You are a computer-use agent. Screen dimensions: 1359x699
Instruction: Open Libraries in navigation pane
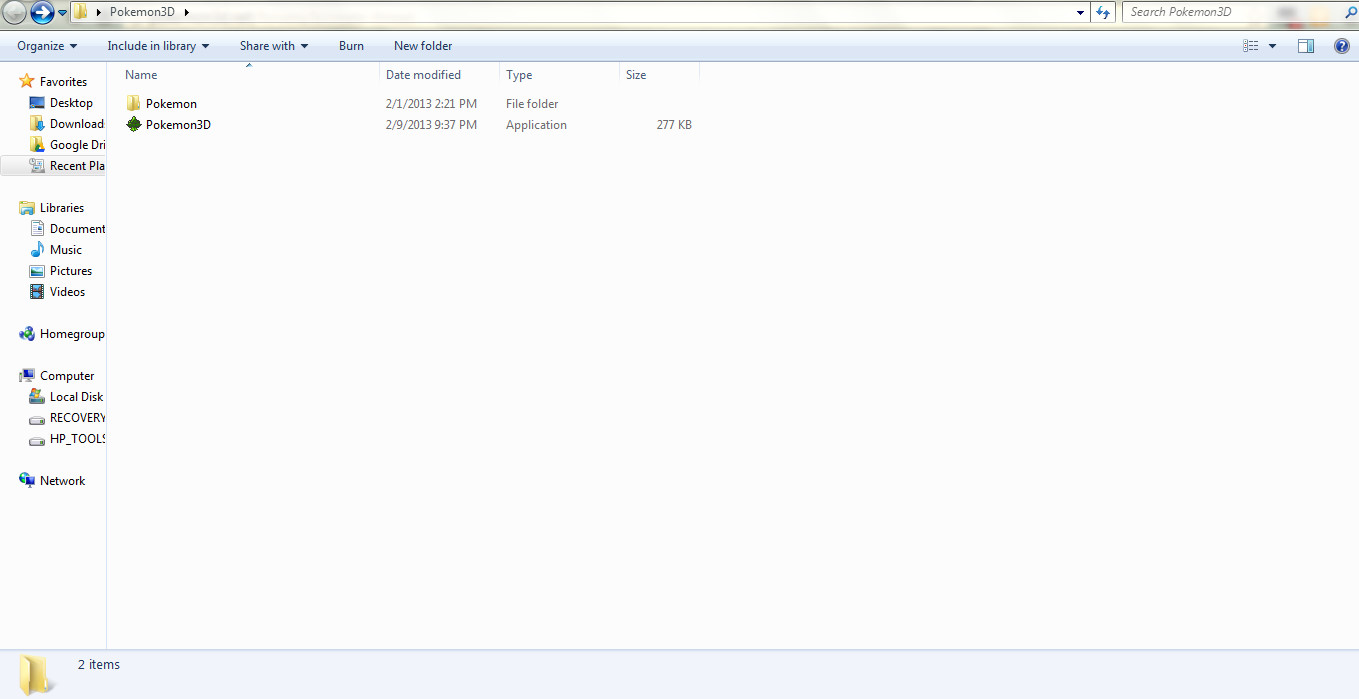(62, 208)
